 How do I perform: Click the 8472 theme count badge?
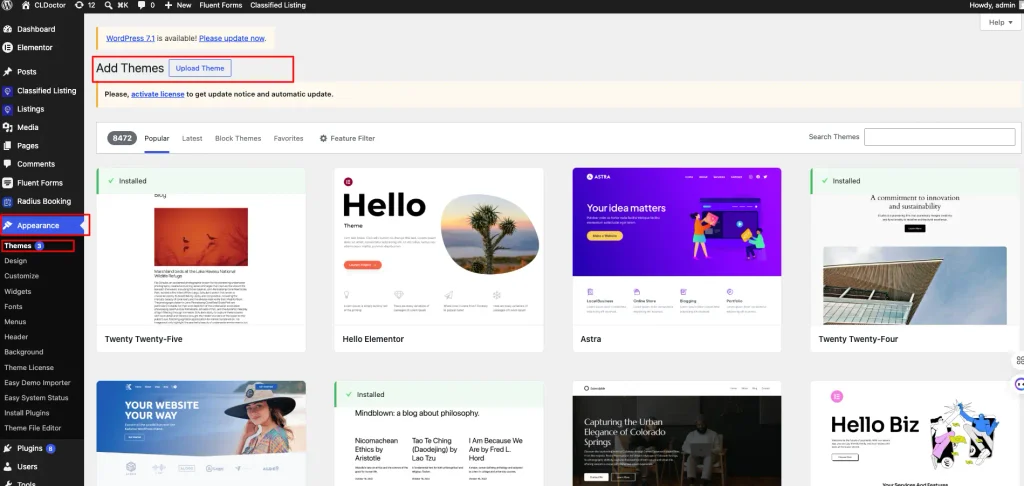click(122, 138)
